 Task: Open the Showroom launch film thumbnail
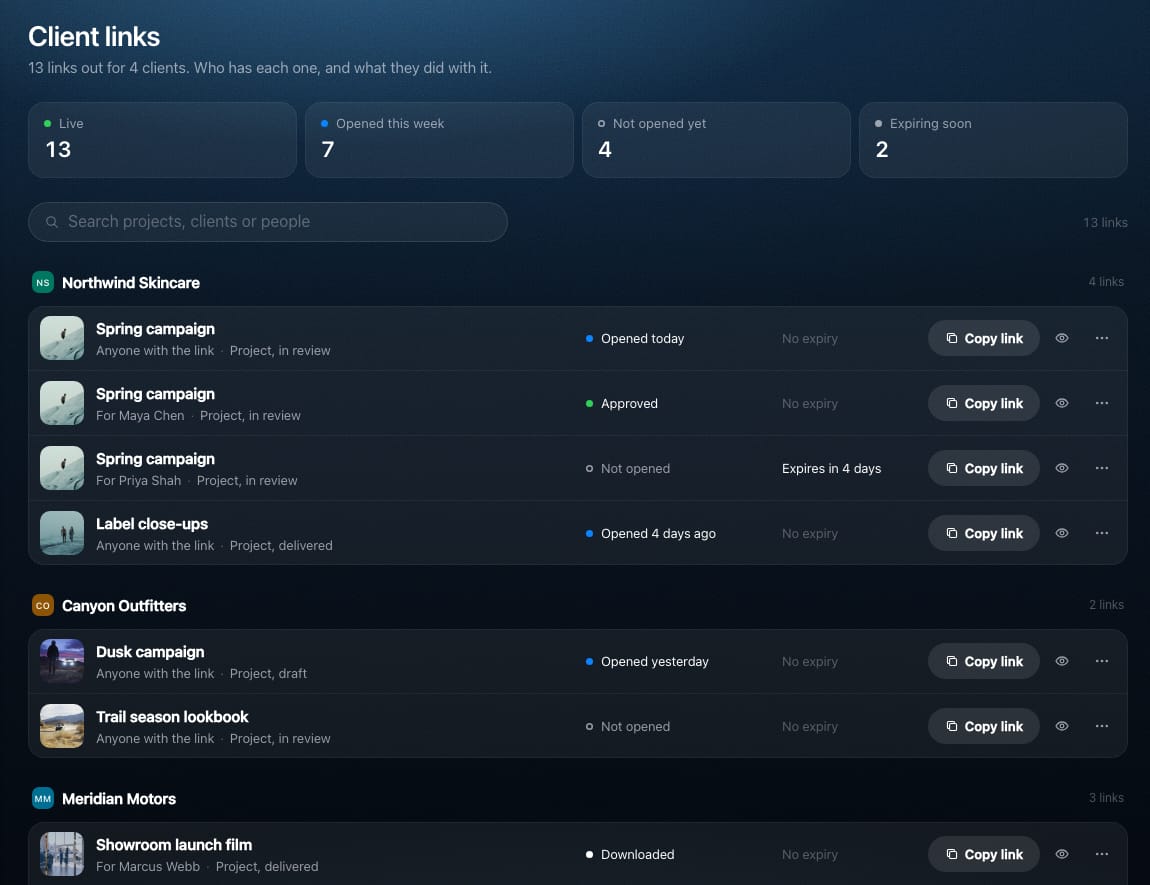pos(62,853)
